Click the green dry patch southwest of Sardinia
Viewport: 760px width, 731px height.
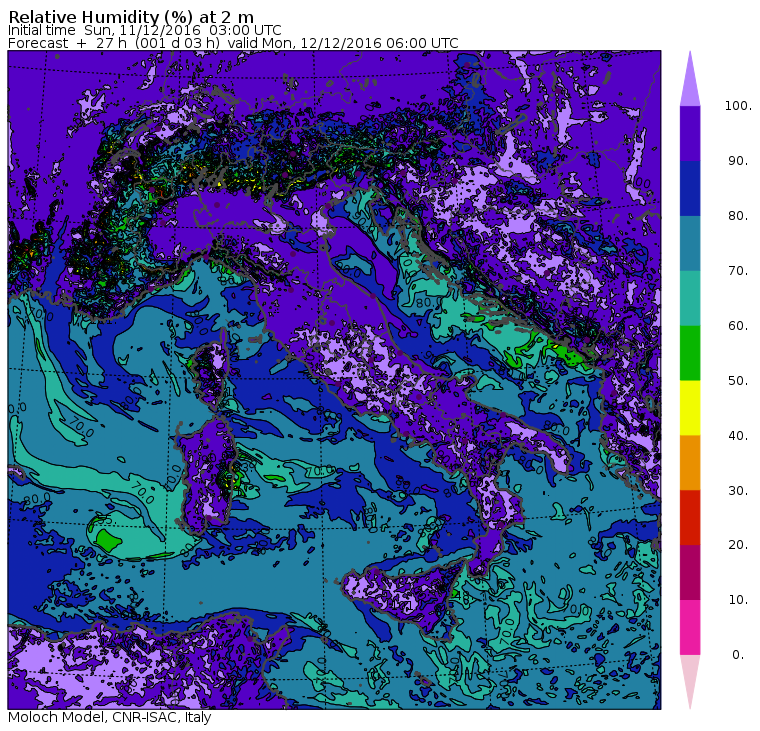(109, 539)
